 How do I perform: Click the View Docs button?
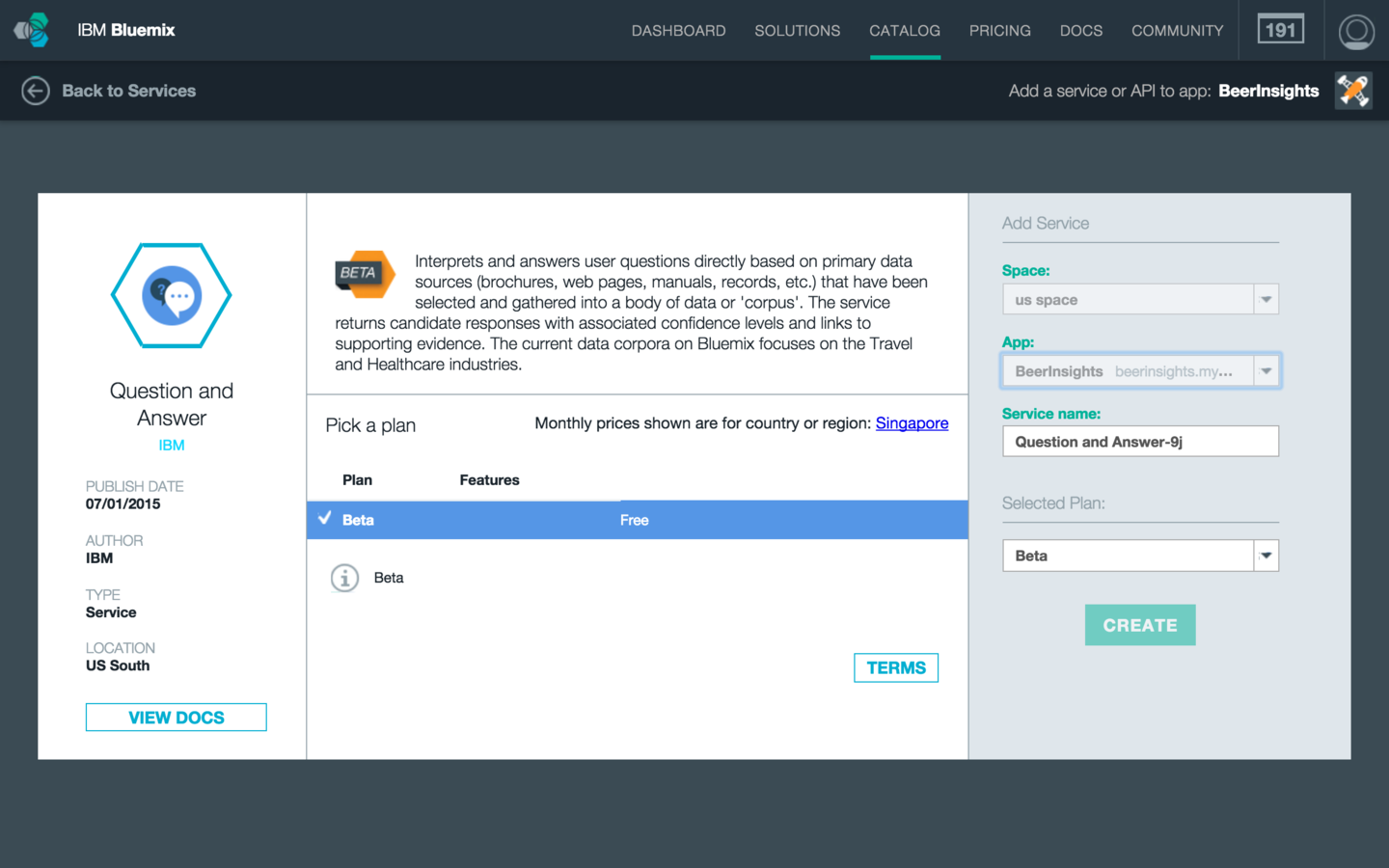(176, 718)
